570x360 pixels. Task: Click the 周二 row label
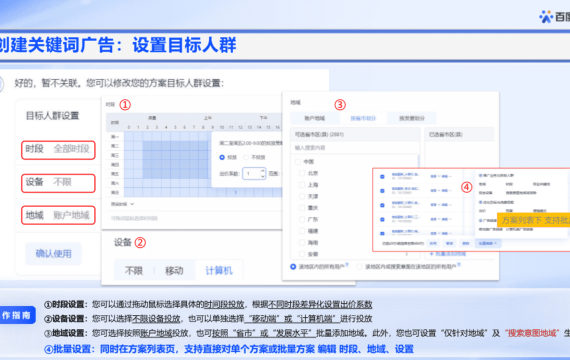click(115, 146)
